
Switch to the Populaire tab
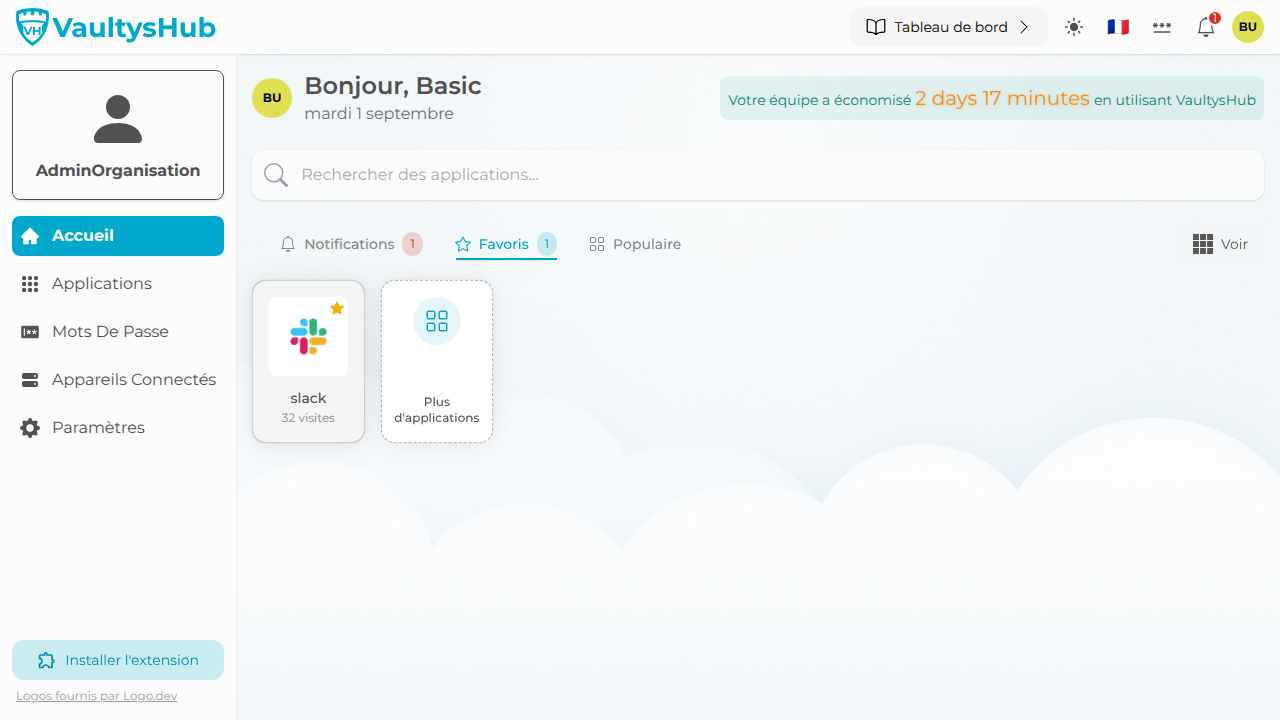(x=635, y=244)
